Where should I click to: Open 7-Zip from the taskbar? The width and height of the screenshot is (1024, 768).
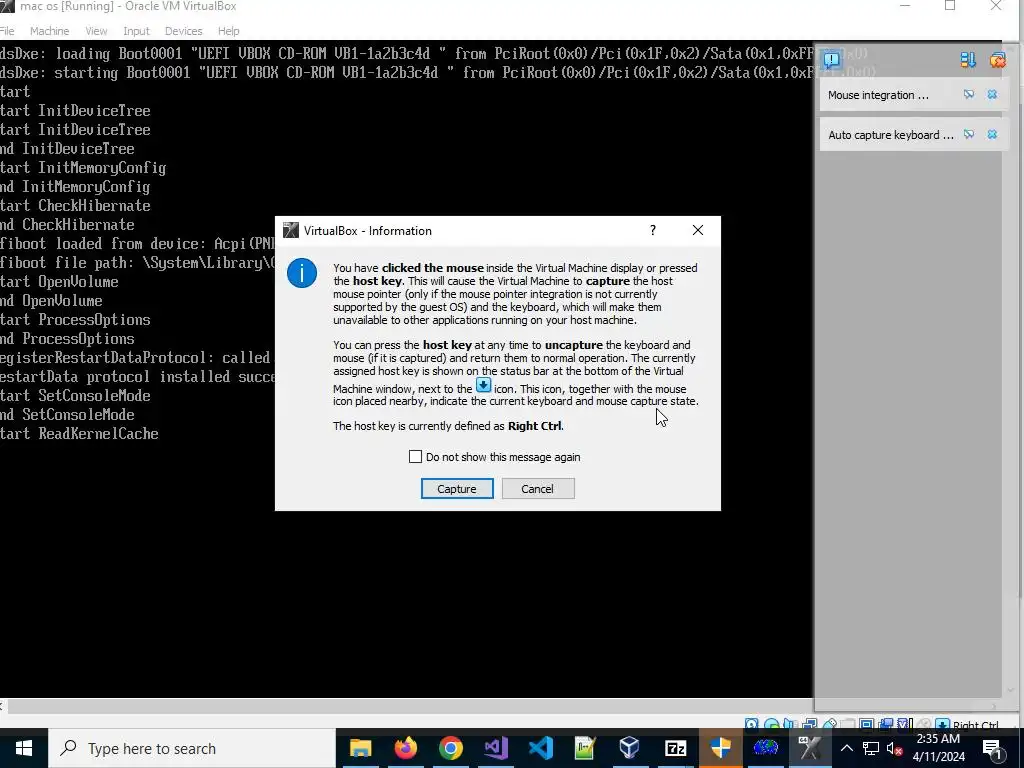coord(675,748)
